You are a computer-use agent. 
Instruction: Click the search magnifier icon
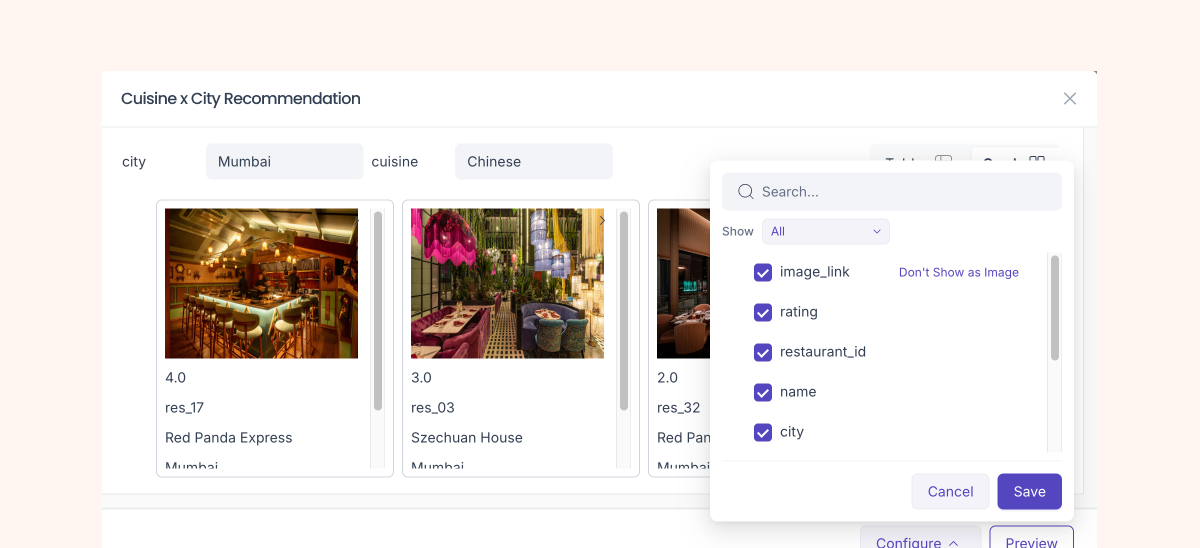coord(745,192)
